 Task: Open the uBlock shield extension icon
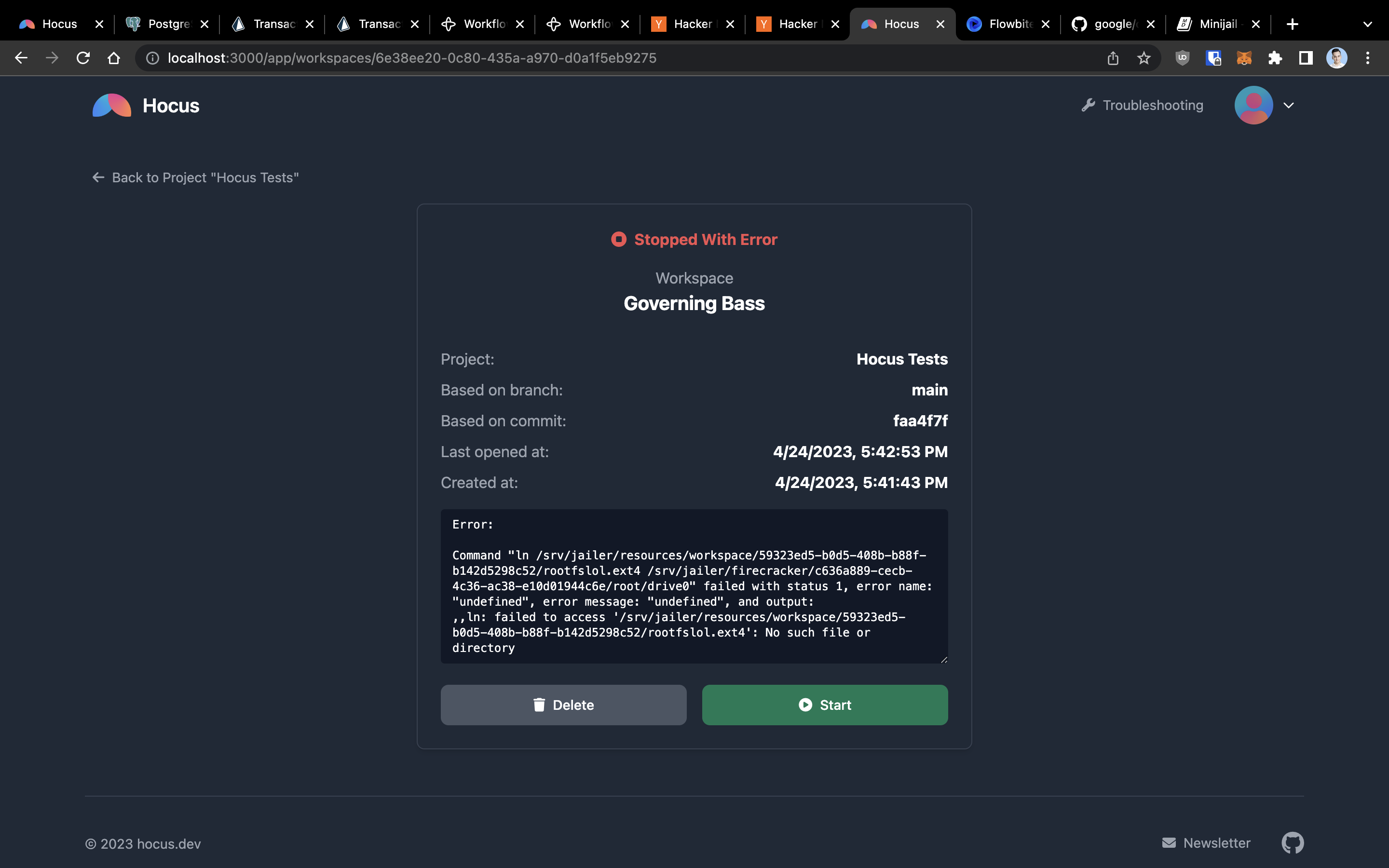click(x=1182, y=58)
